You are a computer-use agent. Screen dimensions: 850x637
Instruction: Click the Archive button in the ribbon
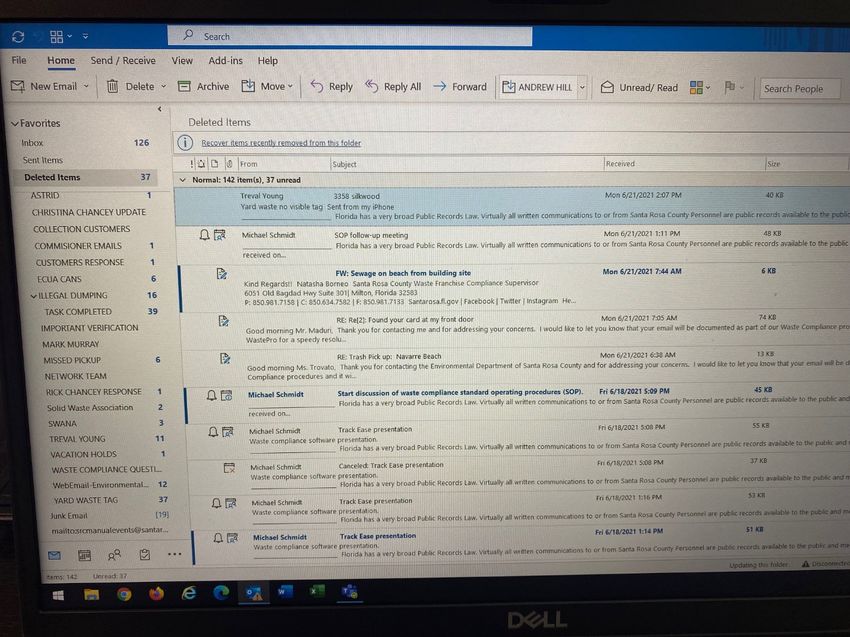[x=204, y=87]
